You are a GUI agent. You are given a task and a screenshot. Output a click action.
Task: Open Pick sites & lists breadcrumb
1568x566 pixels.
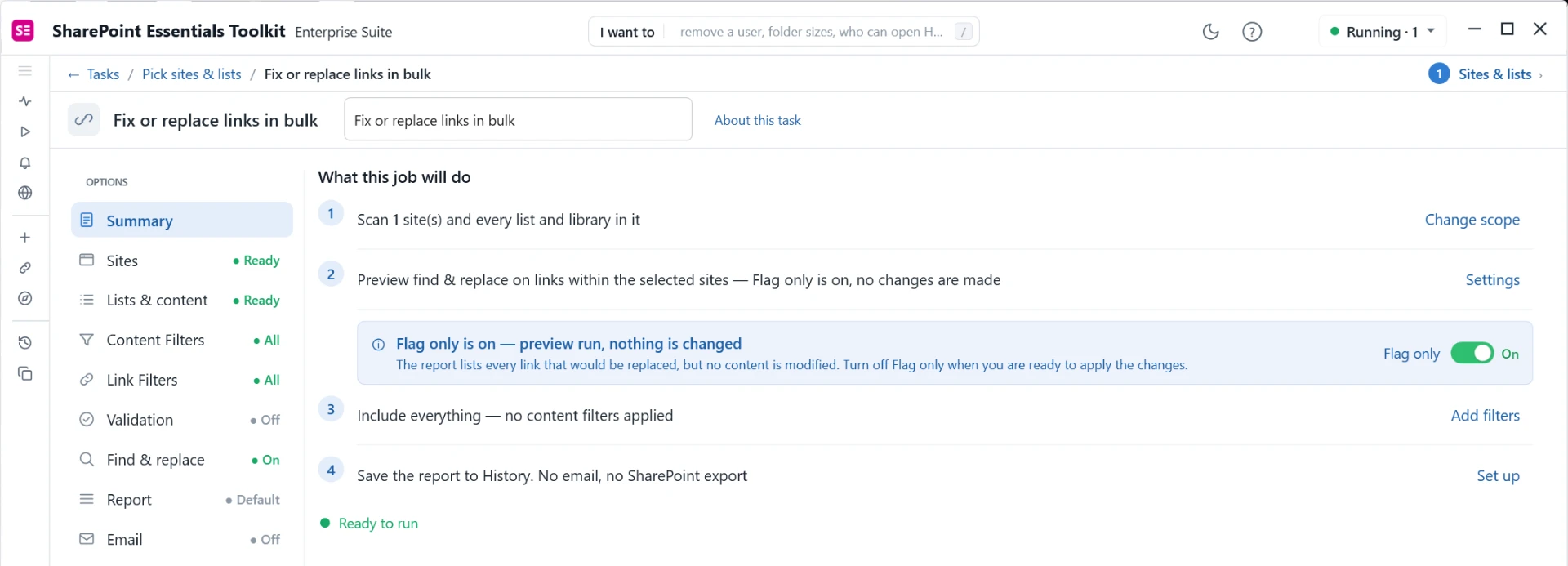192,74
